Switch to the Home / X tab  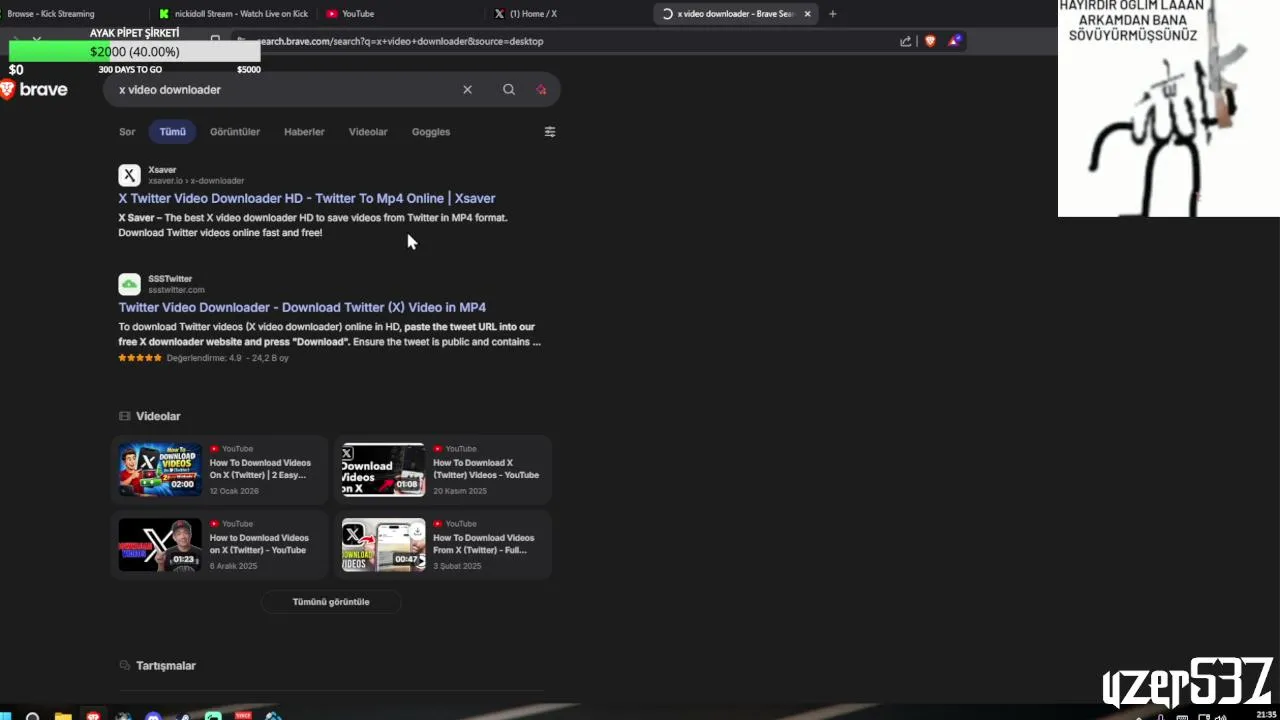click(568, 14)
